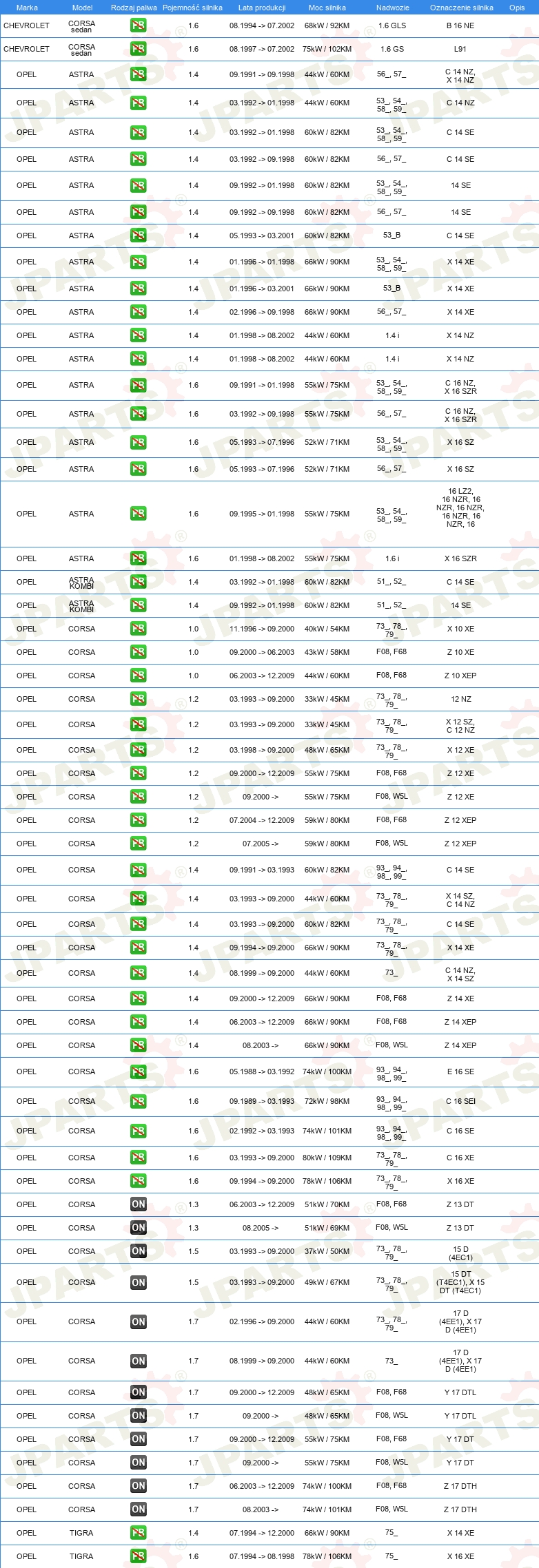Click the engine code cell 'X 10 XE'
Image resolution: width=539 pixels, height=1568 pixels.
point(460,629)
